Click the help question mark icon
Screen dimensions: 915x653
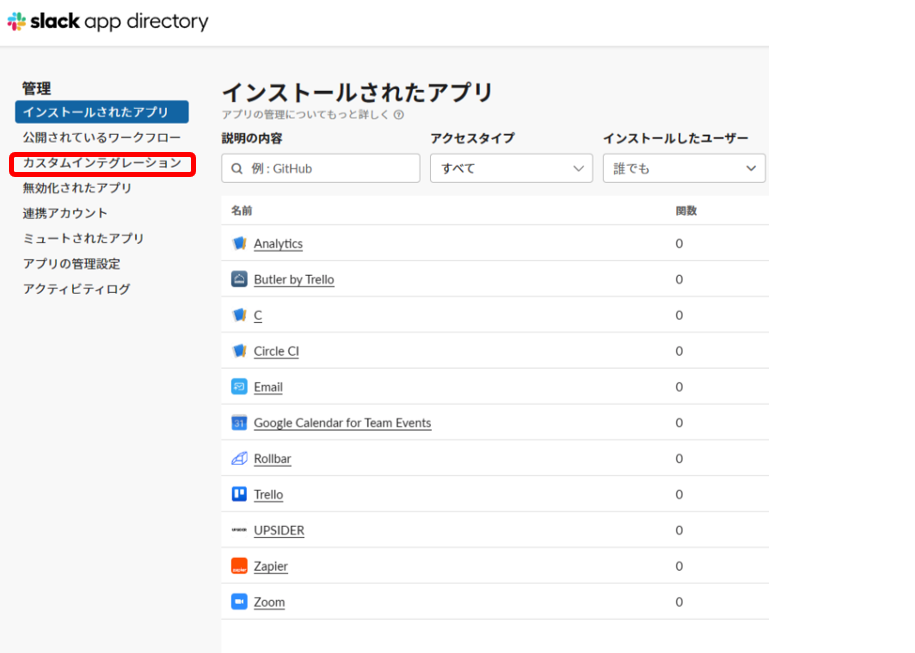[x=399, y=114]
